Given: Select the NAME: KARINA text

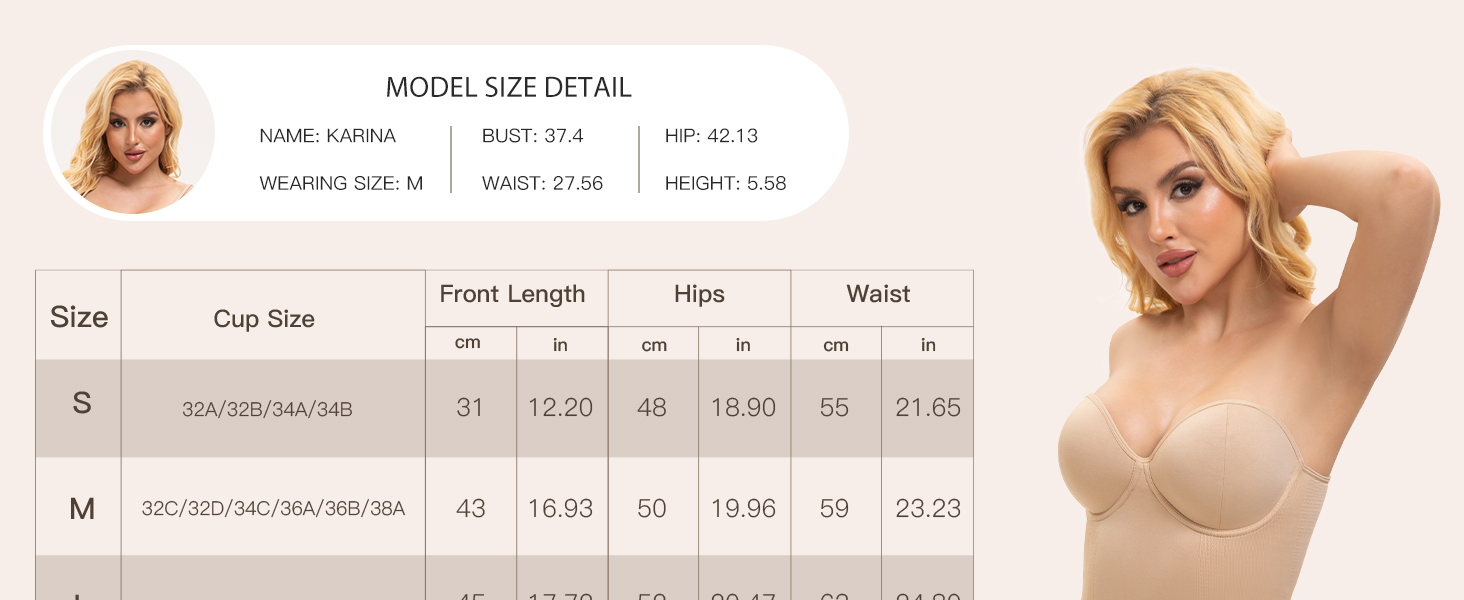Looking at the screenshot, I should tap(327, 136).
